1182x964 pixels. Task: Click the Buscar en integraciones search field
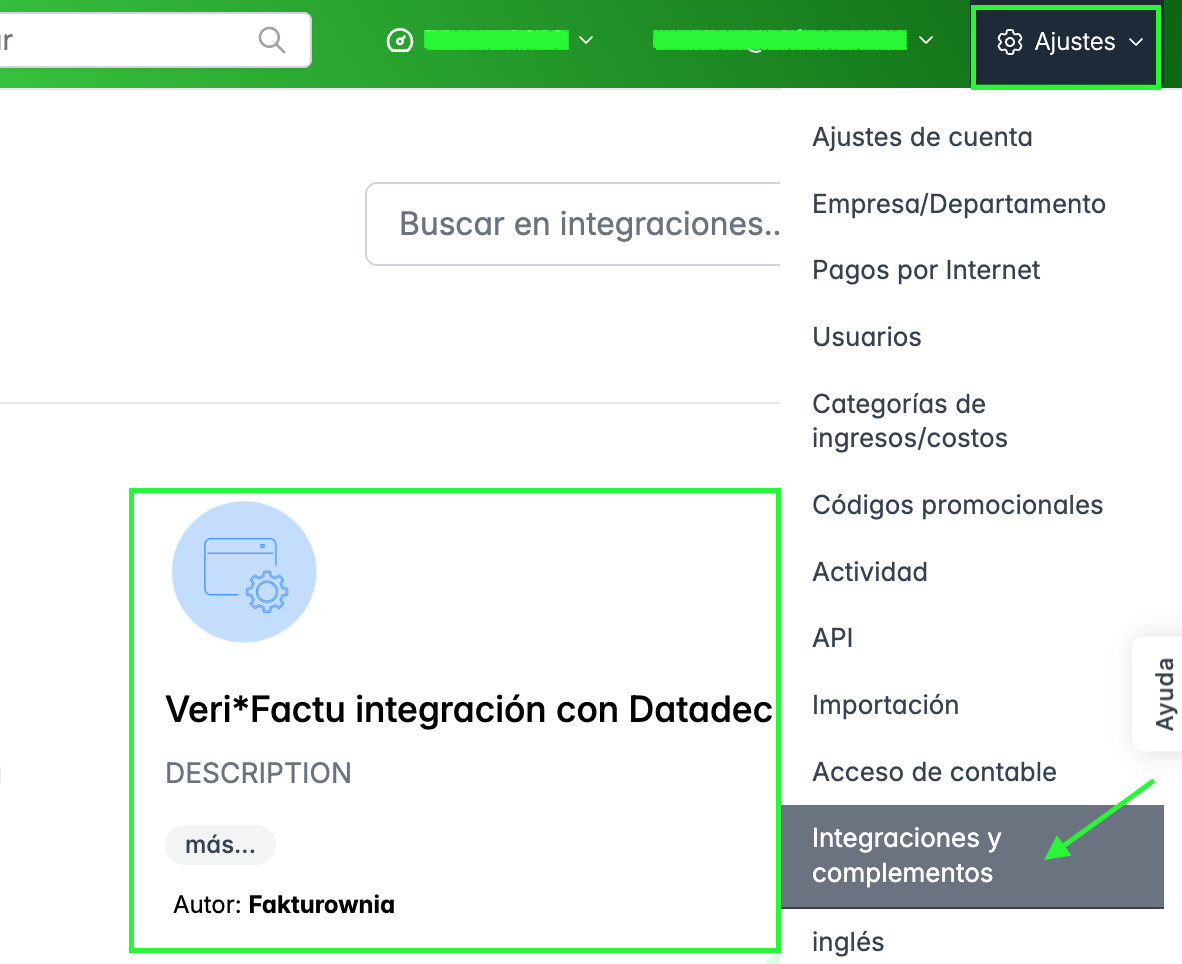pos(574,224)
